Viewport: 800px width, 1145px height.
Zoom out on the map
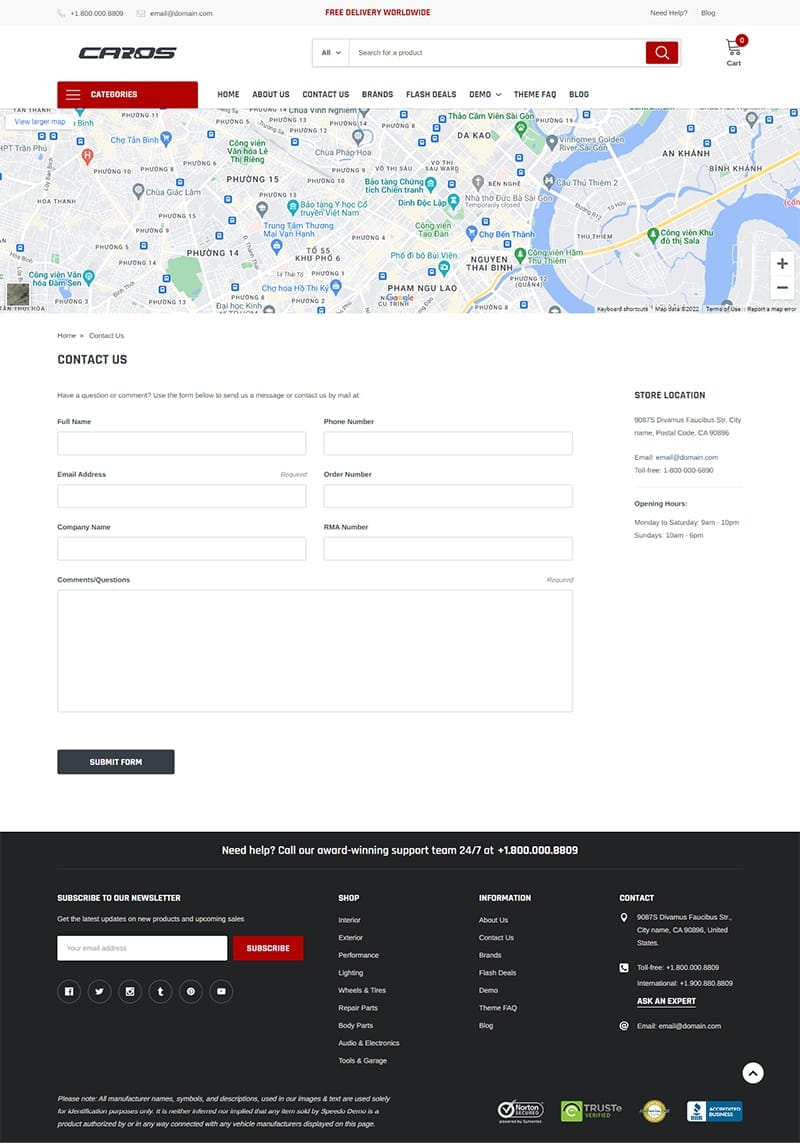(x=782, y=288)
